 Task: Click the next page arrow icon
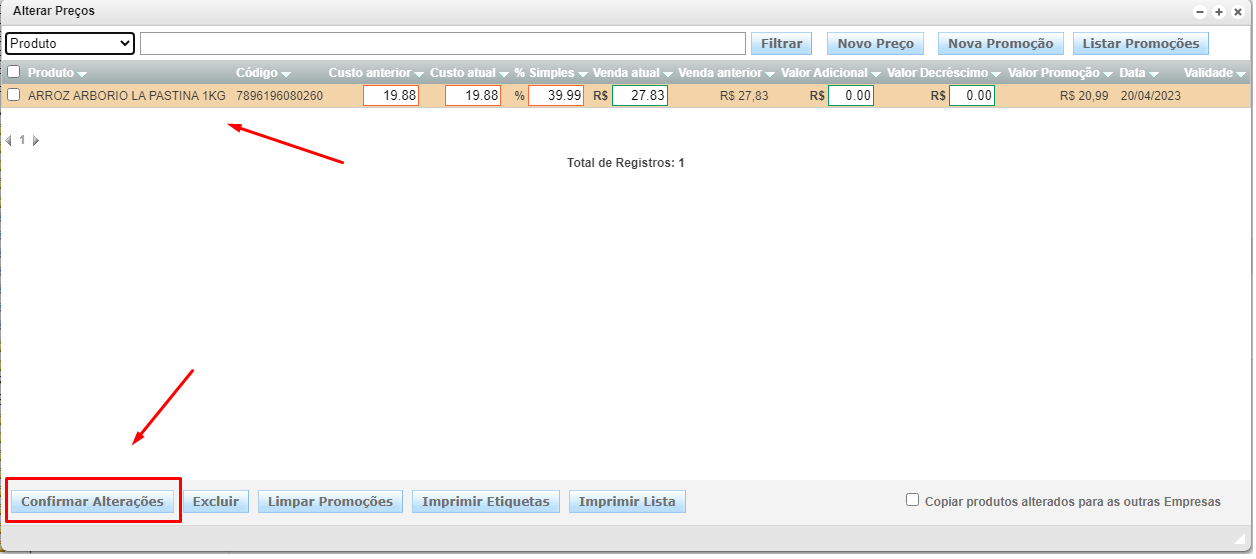pos(37,141)
